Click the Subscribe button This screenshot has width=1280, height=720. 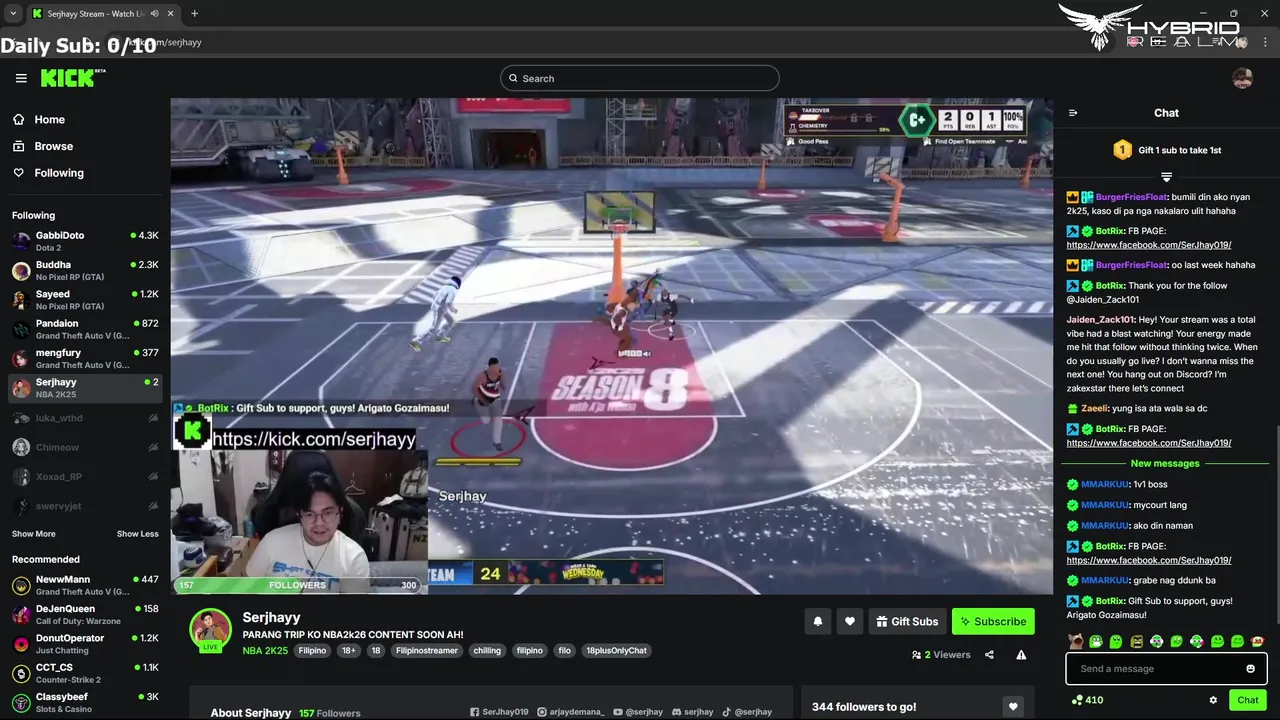click(993, 621)
